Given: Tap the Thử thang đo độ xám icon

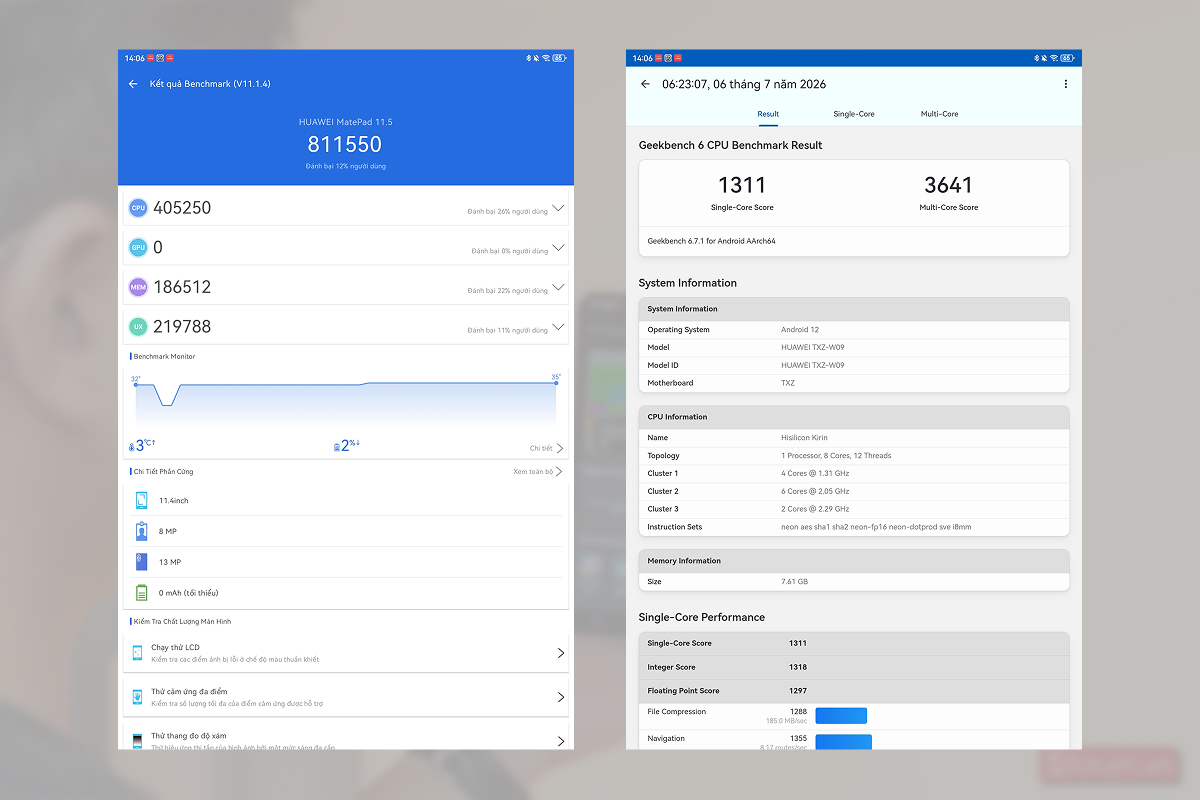Looking at the screenshot, I should coord(137,741).
